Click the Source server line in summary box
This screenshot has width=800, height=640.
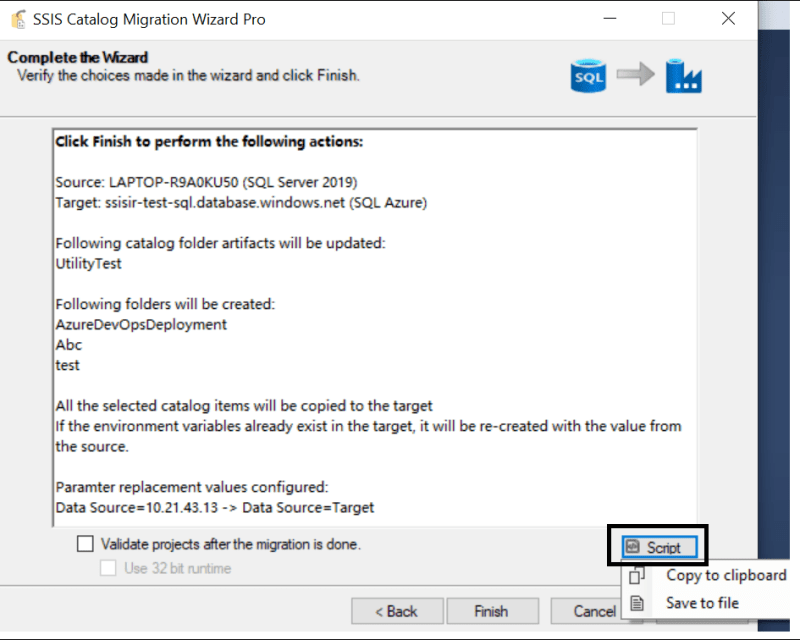pos(206,182)
